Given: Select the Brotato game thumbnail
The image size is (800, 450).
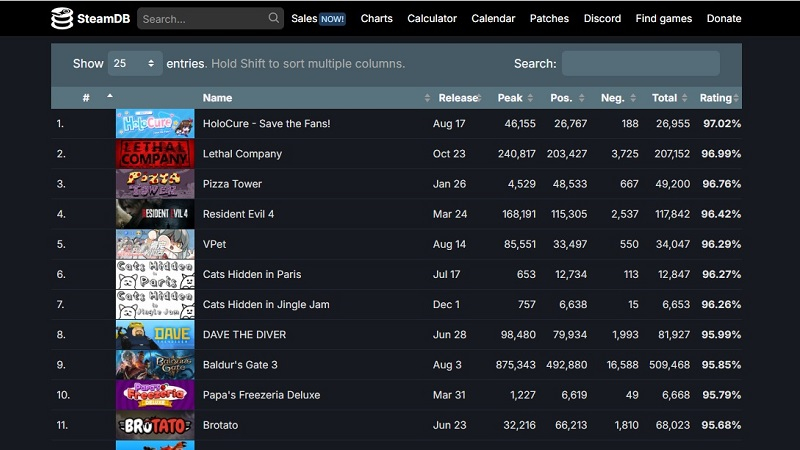Looking at the screenshot, I should 155,425.
